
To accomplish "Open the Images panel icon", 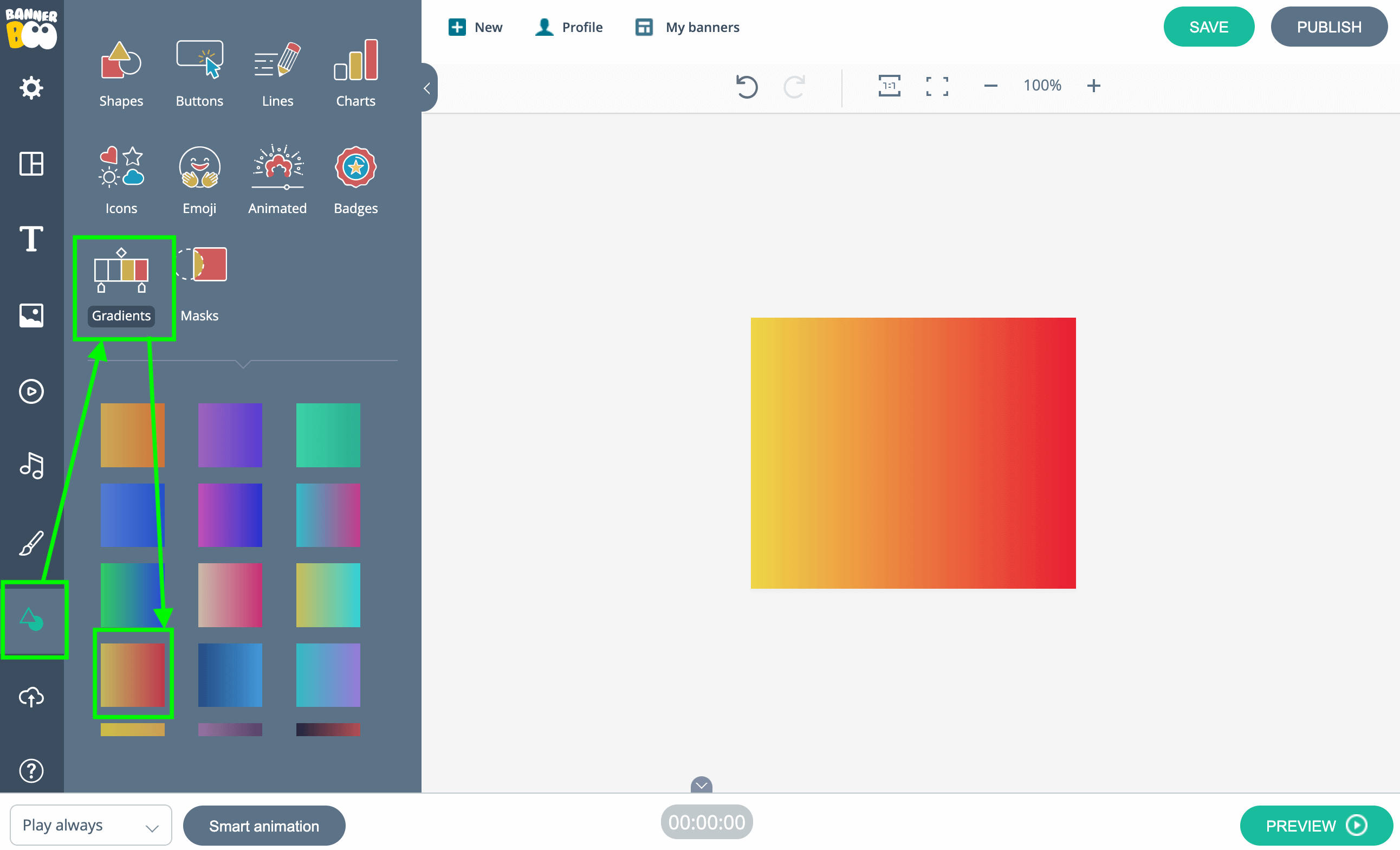I will 31,315.
